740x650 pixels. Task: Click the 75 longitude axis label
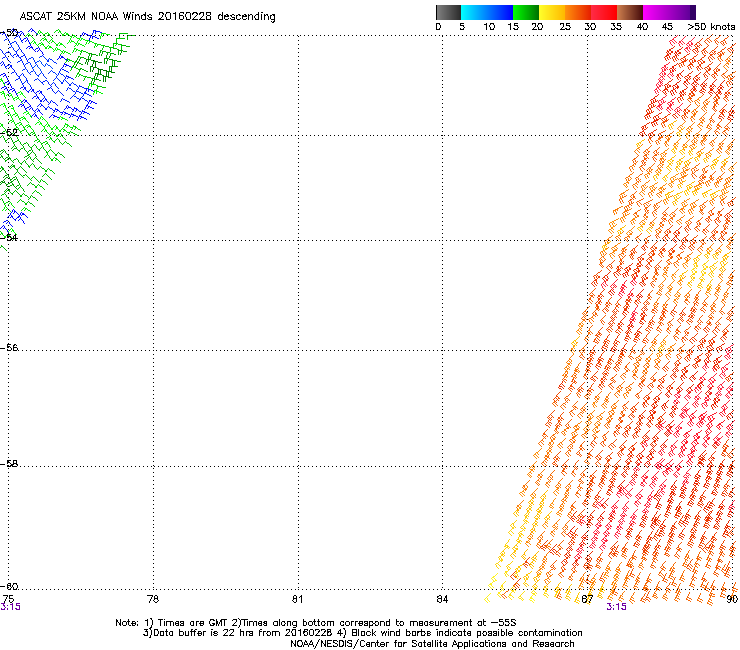[8, 599]
